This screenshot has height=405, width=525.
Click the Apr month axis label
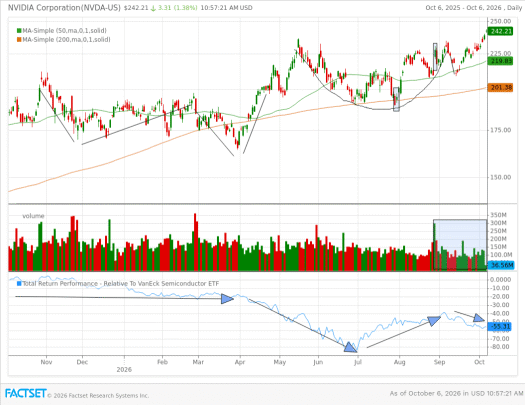point(240,362)
